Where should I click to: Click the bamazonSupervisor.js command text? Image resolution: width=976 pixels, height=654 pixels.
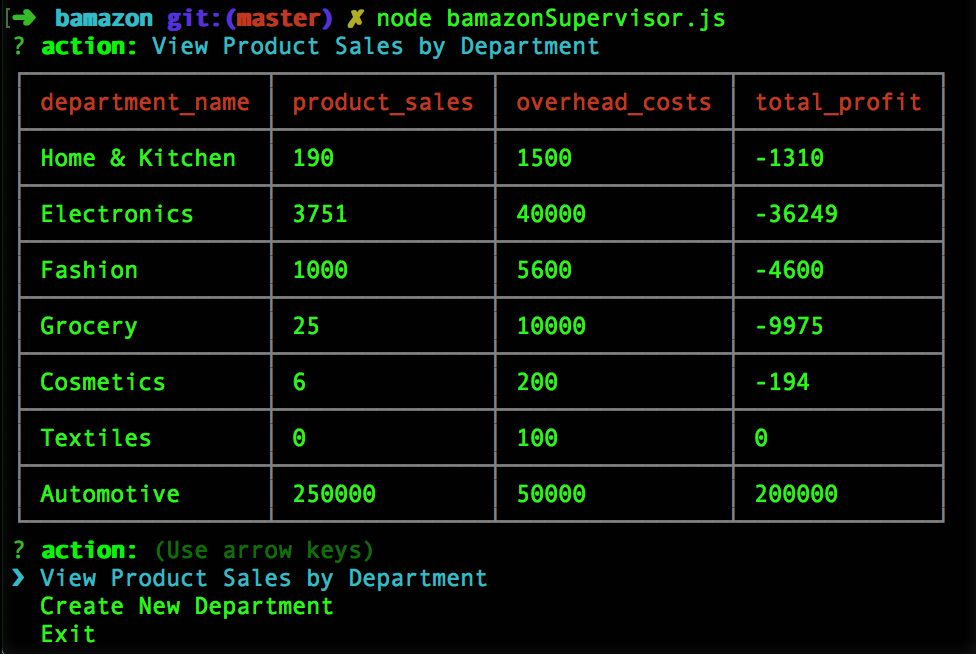(x=586, y=18)
